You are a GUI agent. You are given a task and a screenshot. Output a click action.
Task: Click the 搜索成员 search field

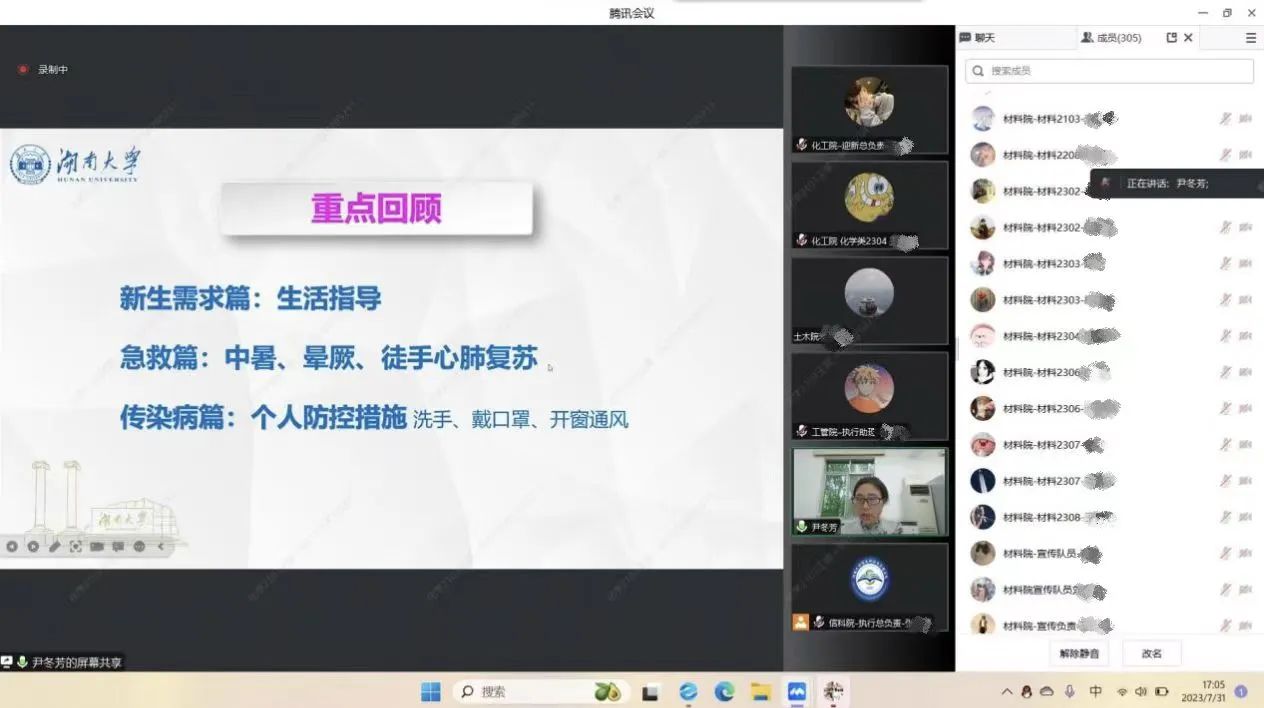[x=1110, y=71]
